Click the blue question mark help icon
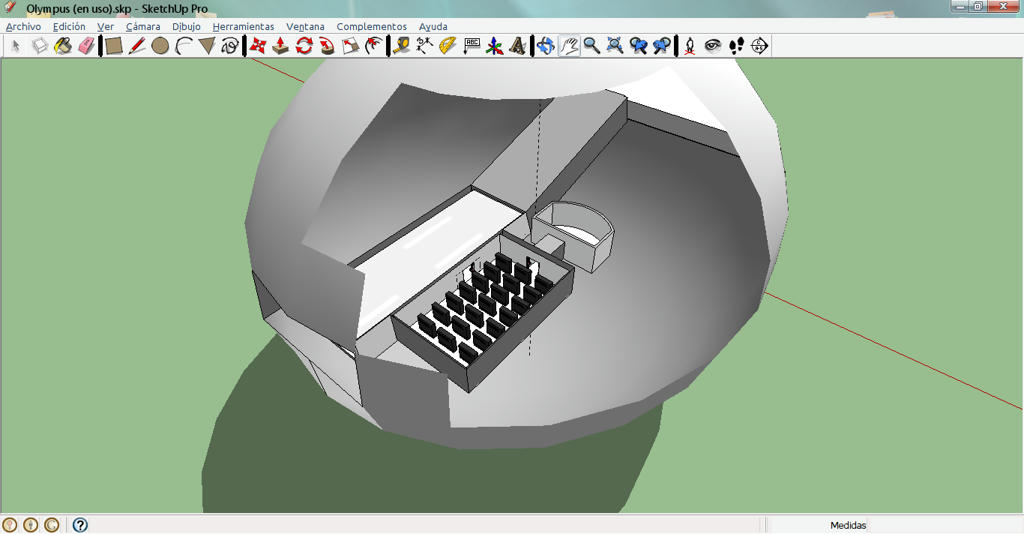 pos(80,525)
